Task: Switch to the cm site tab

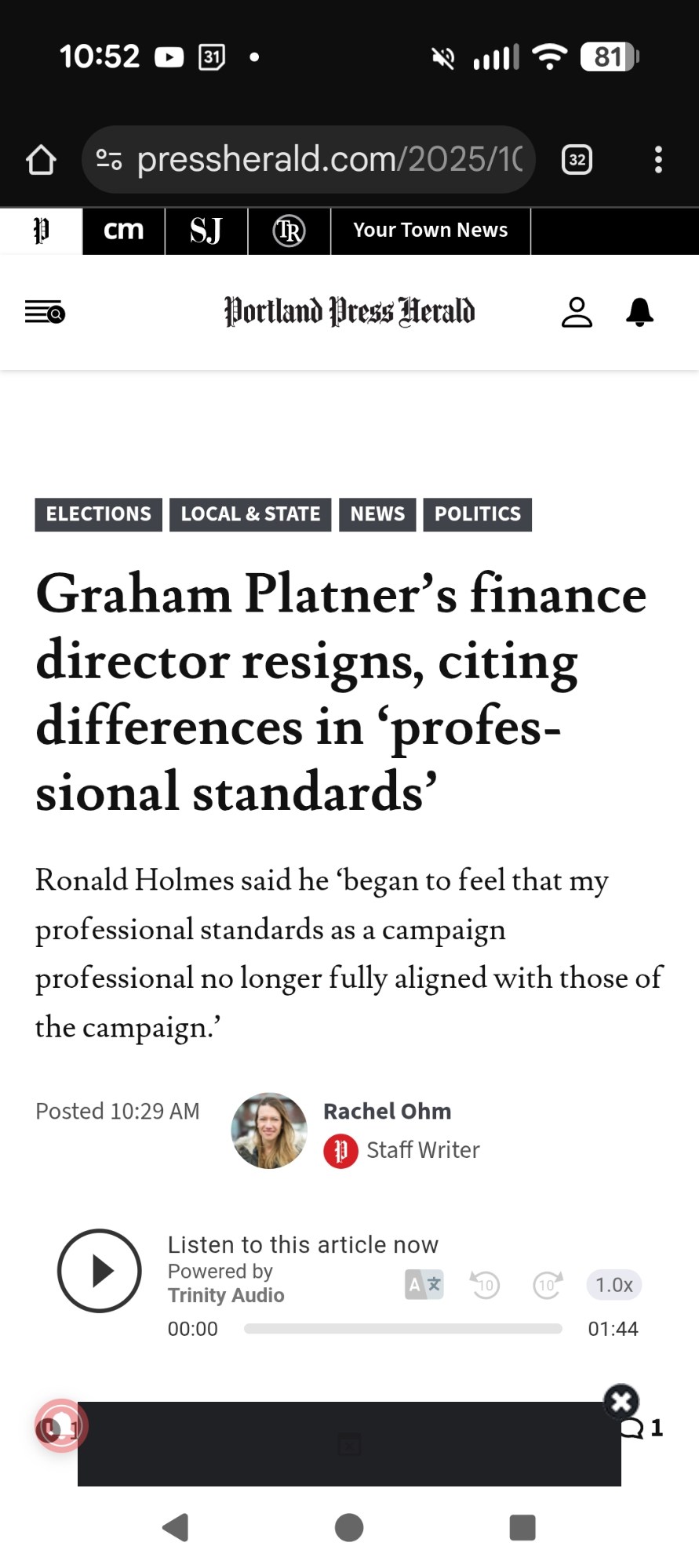Action: pyautogui.click(x=124, y=230)
